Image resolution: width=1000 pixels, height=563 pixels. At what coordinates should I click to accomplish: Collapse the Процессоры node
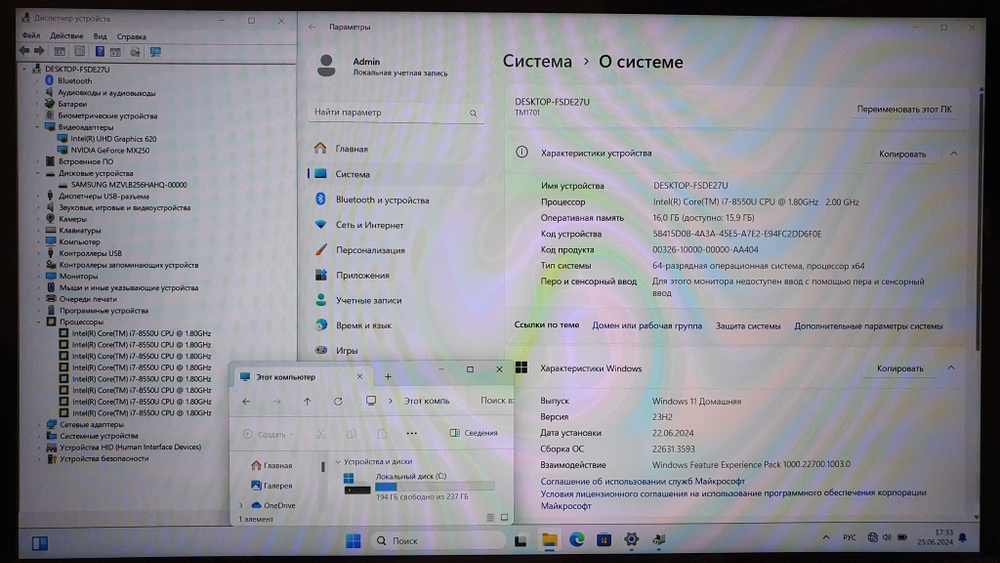coord(39,322)
